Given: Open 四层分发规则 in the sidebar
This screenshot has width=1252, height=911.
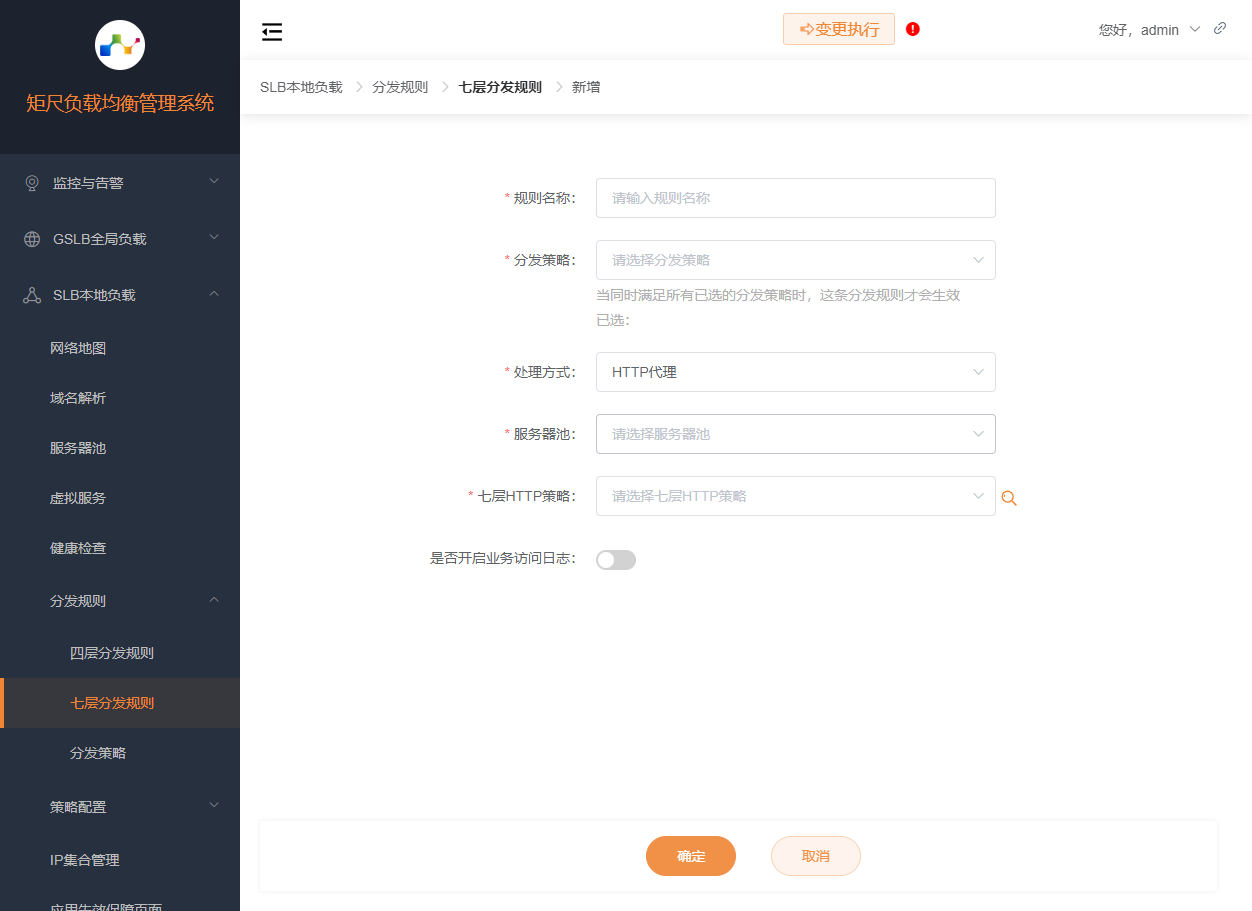Looking at the screenshot, I should tap(112, 653).
